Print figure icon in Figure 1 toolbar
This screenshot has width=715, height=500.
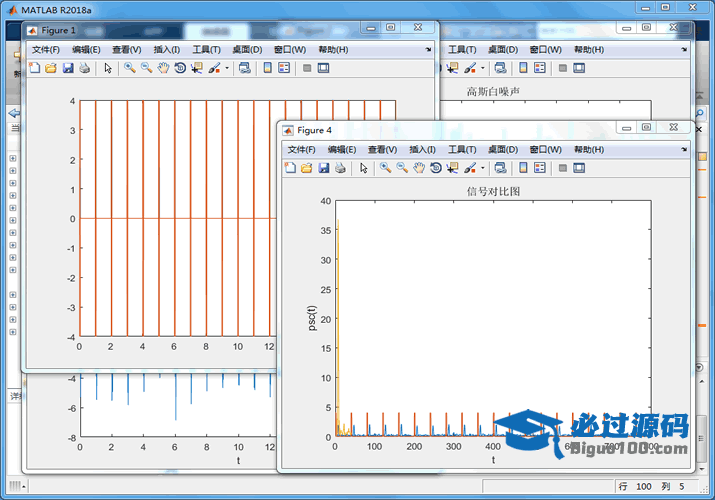84,68
